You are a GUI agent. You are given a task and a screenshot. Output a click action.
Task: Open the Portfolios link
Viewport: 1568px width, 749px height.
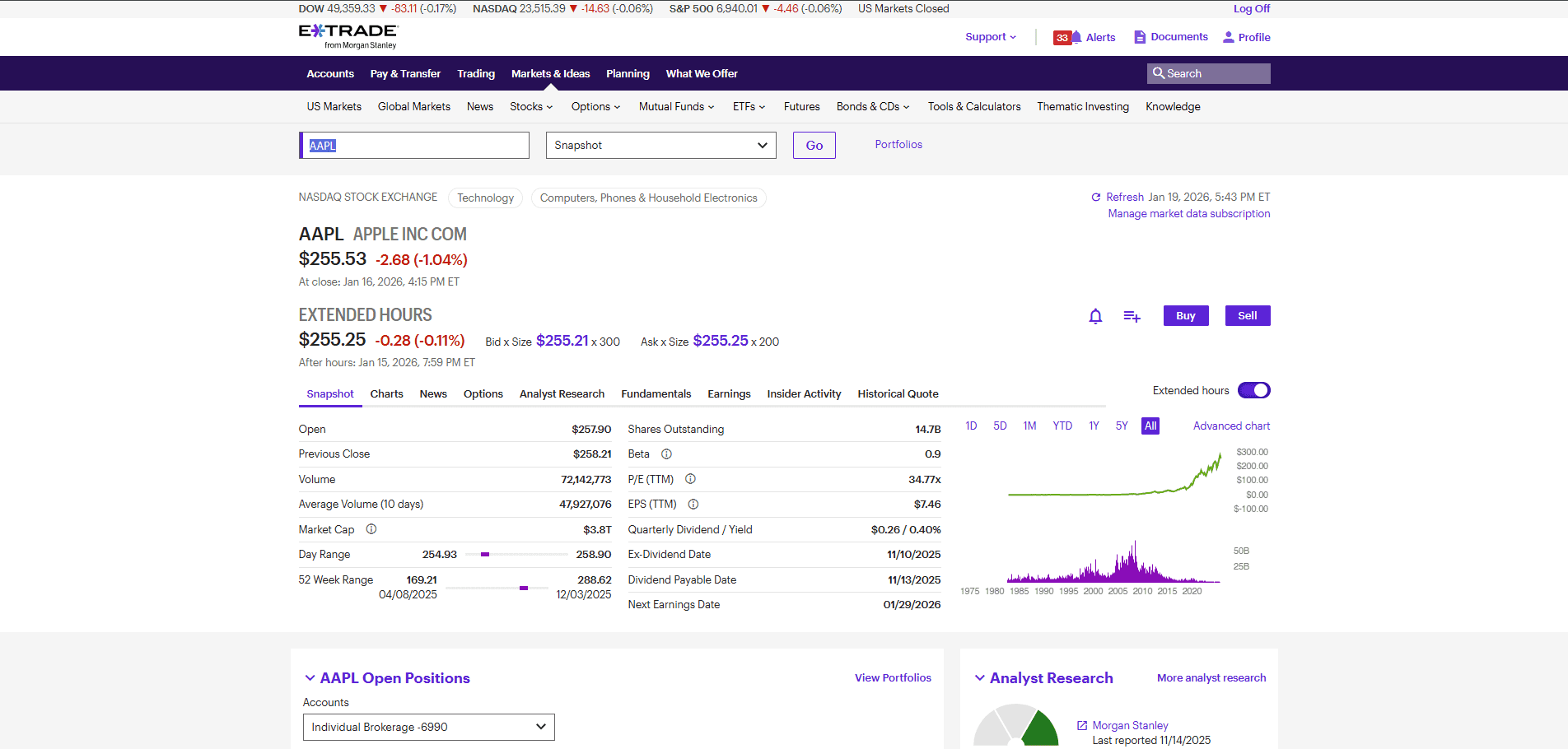tap(898, 145)
